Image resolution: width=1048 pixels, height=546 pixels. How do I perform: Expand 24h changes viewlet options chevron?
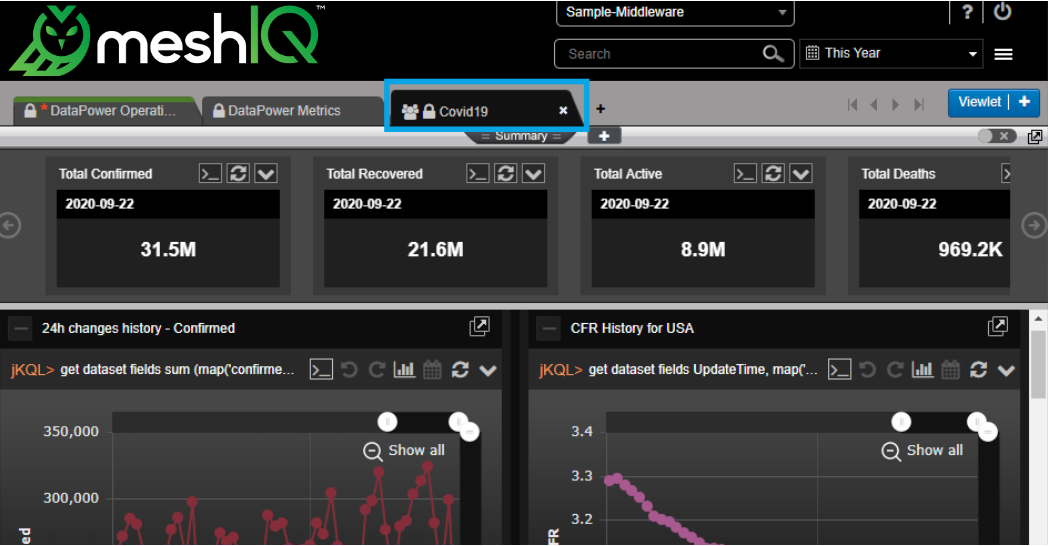(x=488, y=370)
